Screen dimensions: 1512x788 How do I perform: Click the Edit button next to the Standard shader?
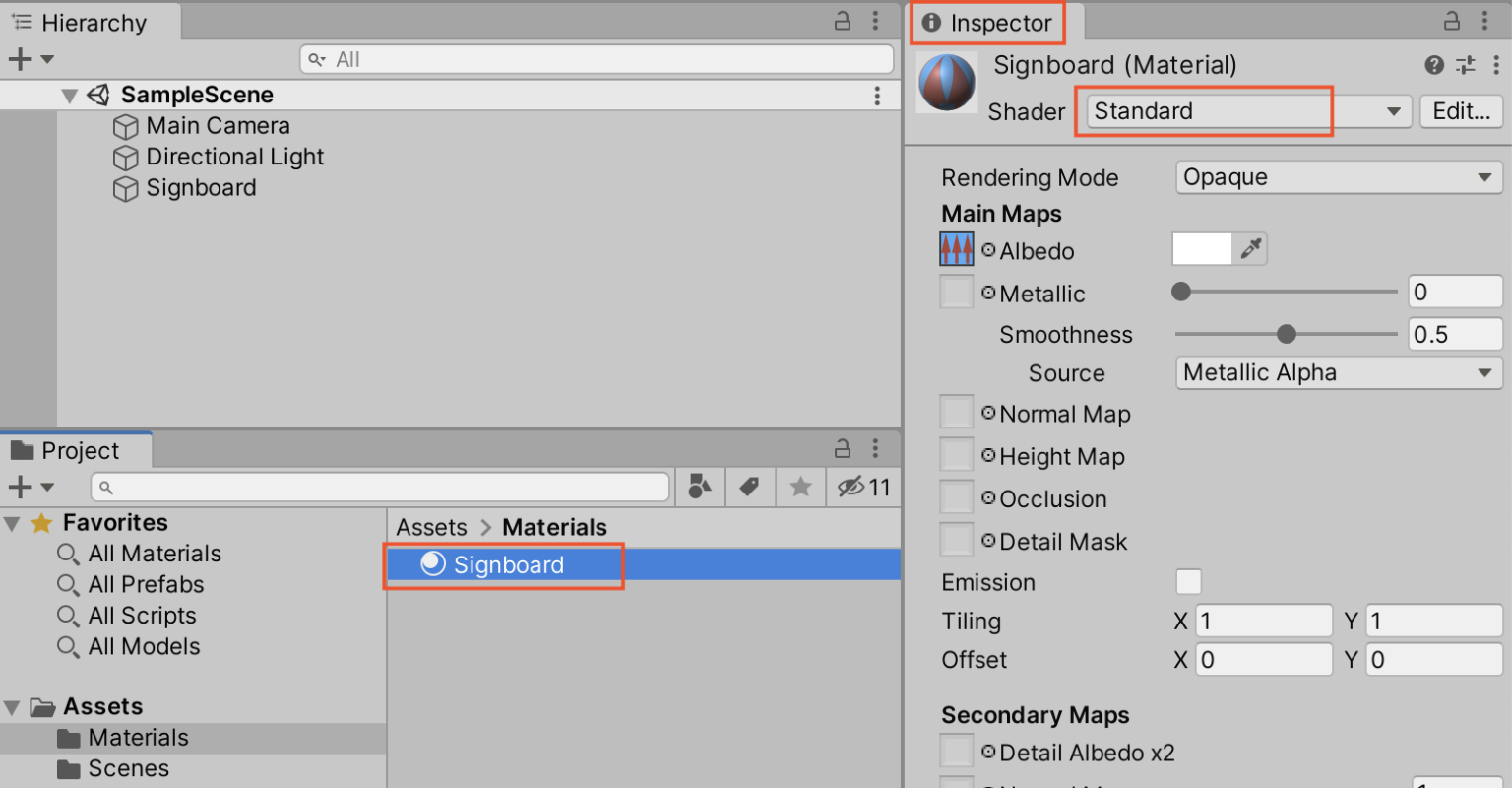pyautogui.click(x=1461, y=110)
